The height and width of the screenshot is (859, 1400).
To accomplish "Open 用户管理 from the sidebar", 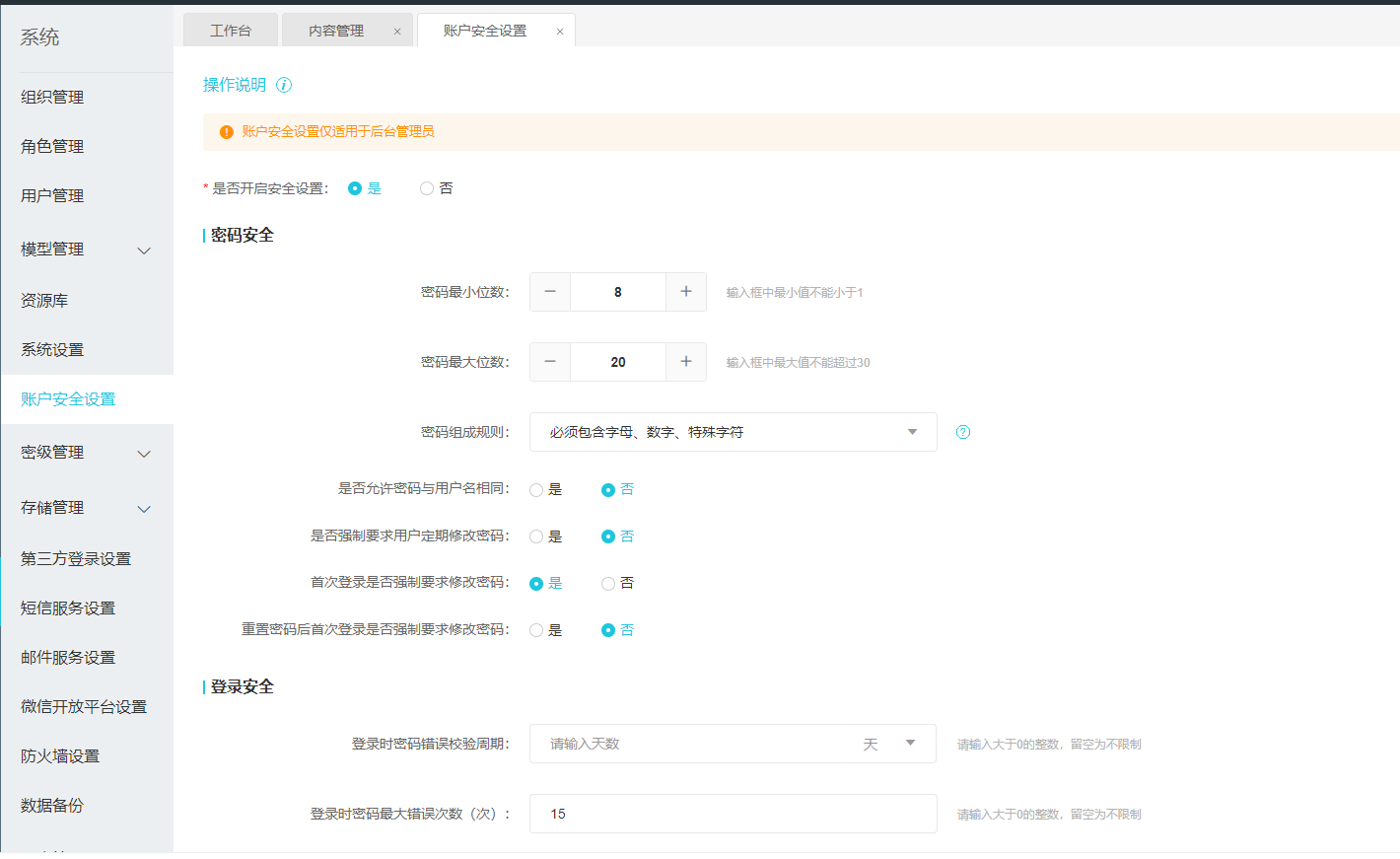I will pyautogui.click(x=52, y=195).
